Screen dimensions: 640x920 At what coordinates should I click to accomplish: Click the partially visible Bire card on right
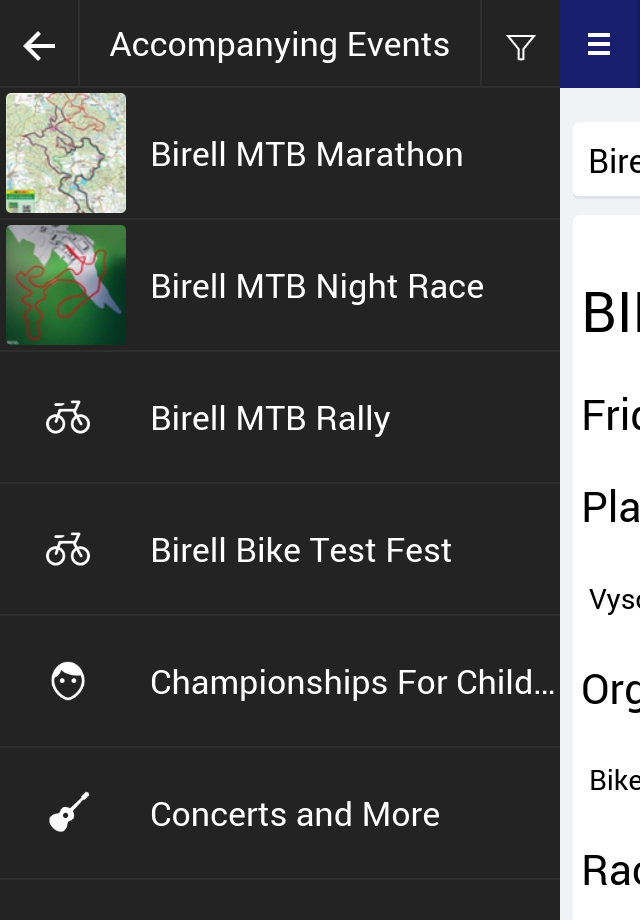pos(607,160)
